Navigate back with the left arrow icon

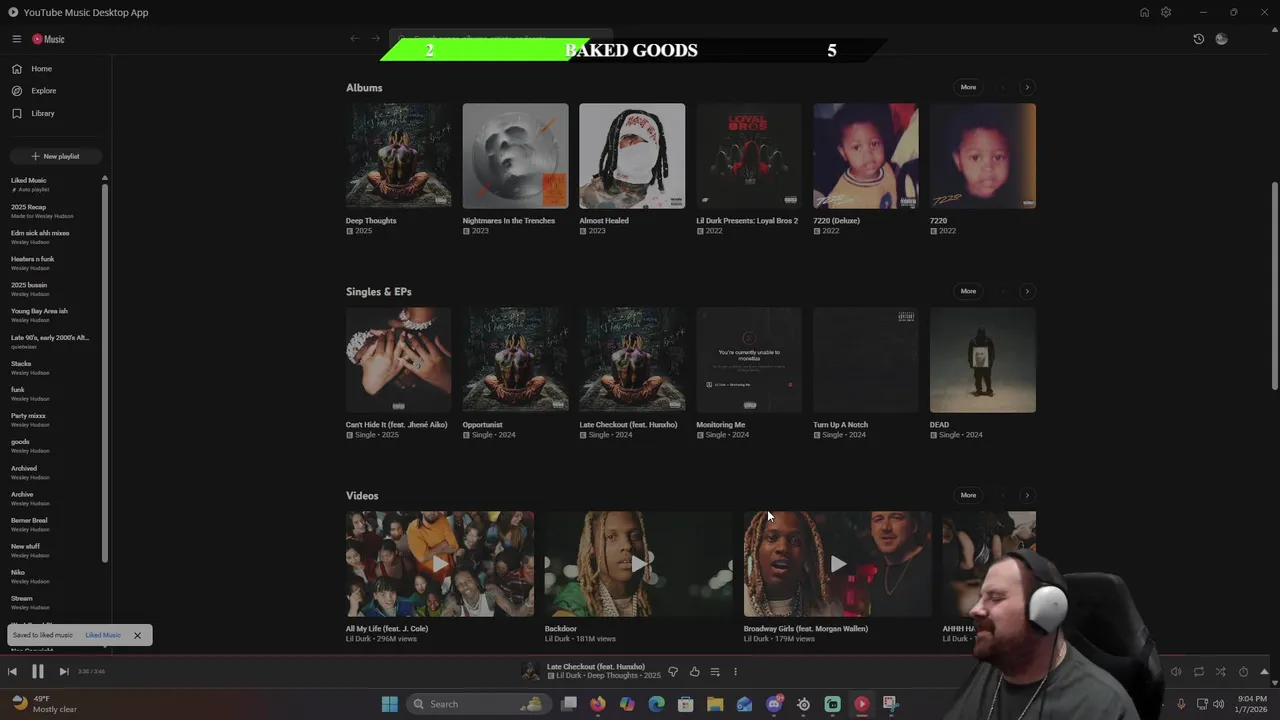point(354,39)
